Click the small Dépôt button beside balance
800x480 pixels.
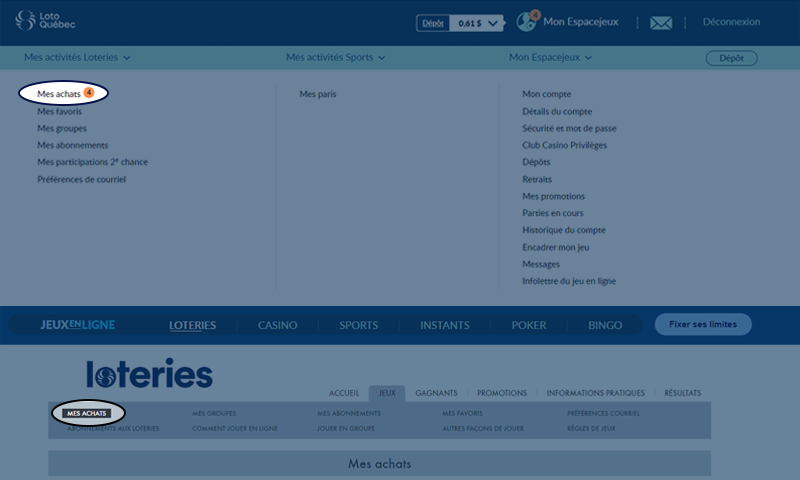433,23
